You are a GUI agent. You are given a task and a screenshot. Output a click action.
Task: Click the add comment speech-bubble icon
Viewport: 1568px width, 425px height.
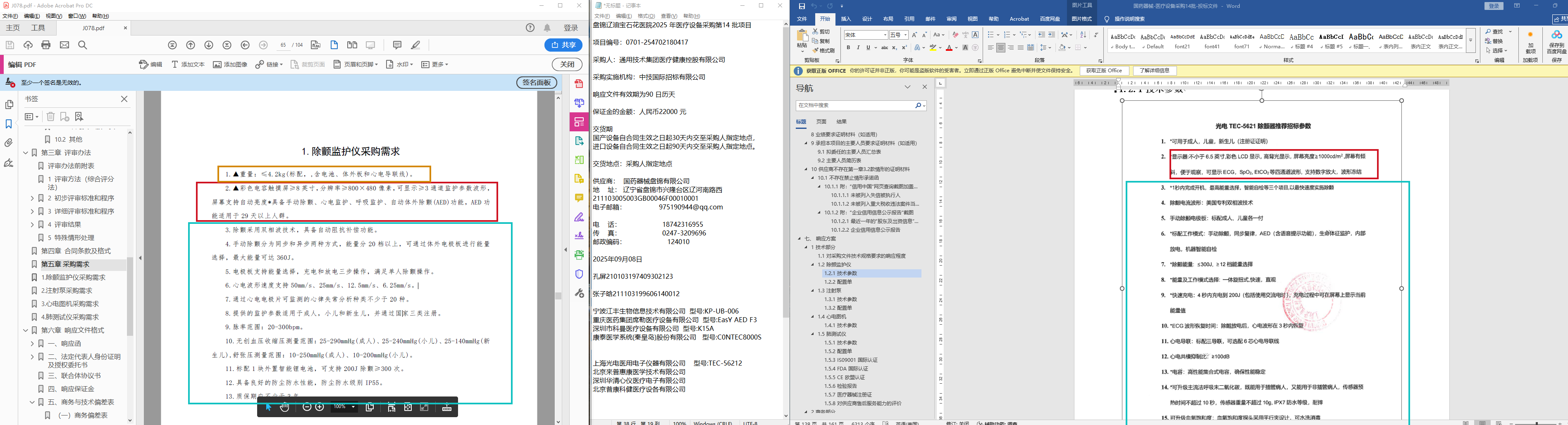point(398,45)
